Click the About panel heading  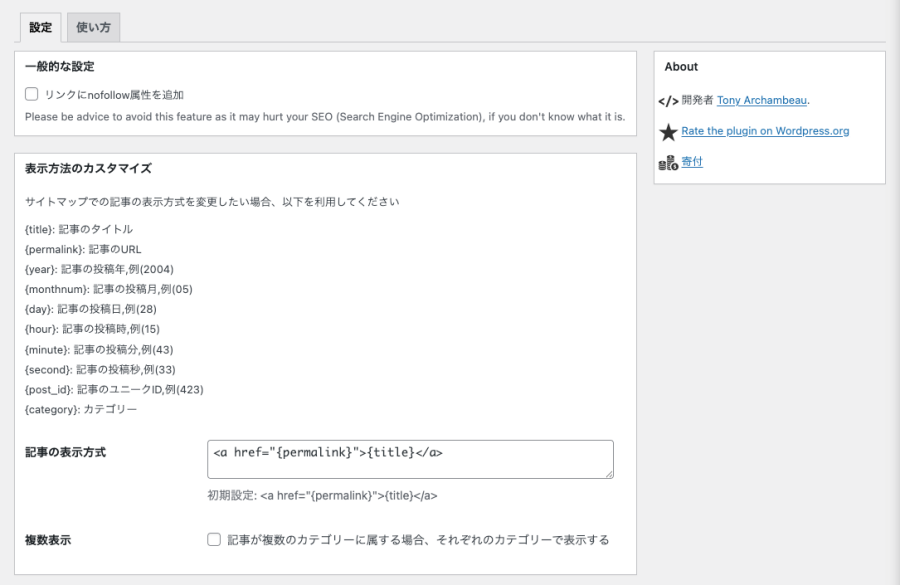681,67
